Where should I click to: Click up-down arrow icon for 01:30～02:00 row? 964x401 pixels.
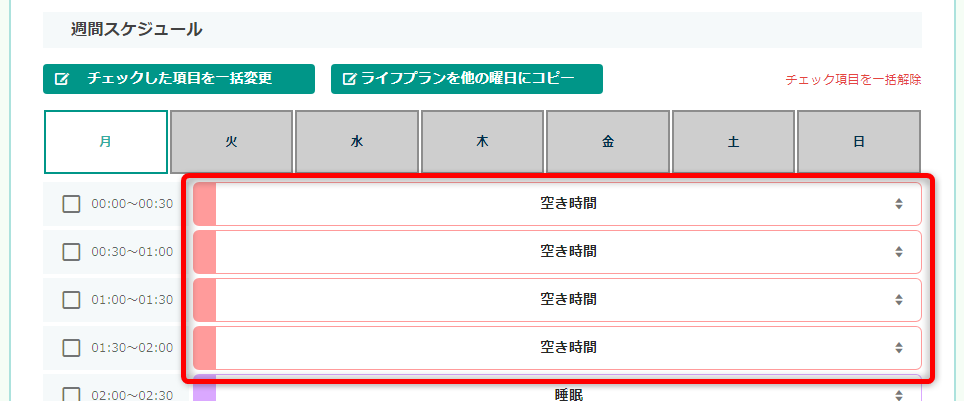tap(899, 347)
